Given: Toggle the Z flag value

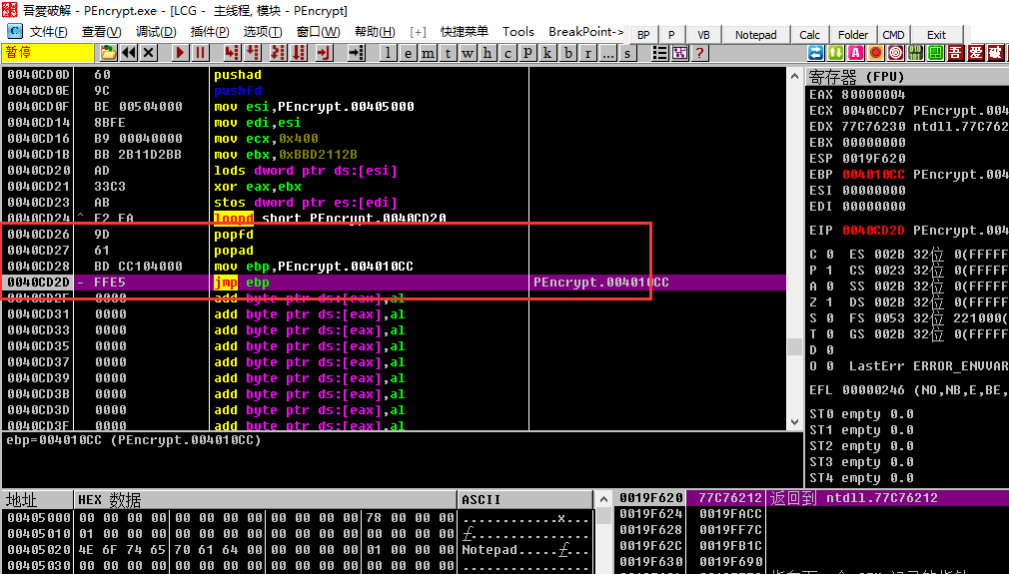Looking at the screenshot, I should click(x=829, y=302).
